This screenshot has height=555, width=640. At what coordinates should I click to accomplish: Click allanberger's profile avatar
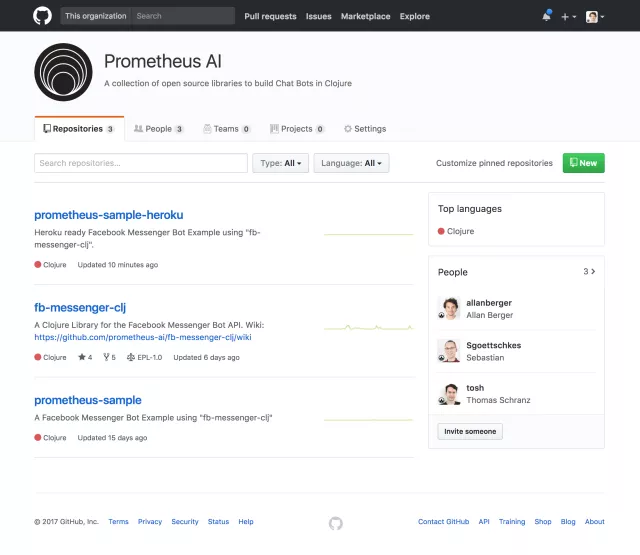pyautogui.click(x=449, y=308)
